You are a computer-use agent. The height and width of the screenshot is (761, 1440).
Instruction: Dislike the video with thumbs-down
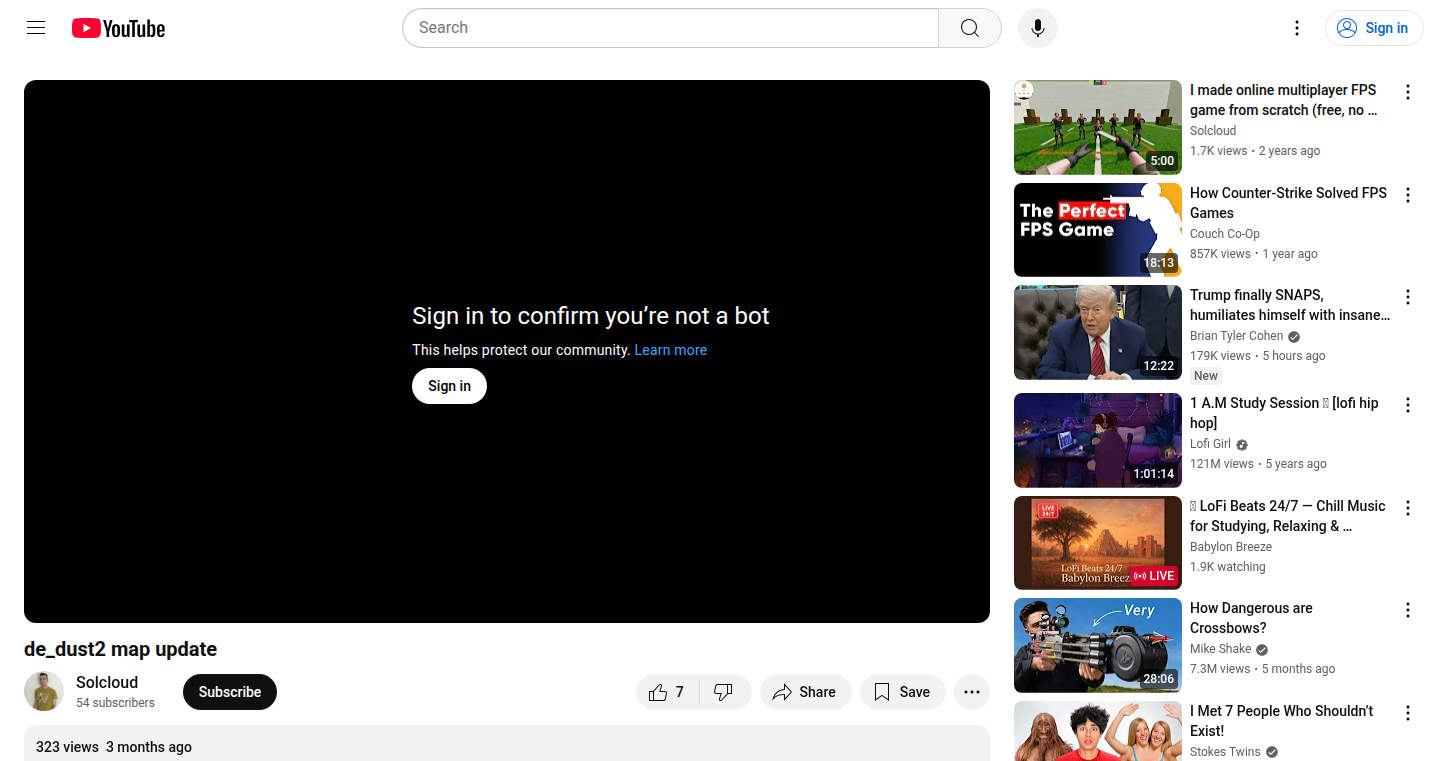tap(725, 692)
